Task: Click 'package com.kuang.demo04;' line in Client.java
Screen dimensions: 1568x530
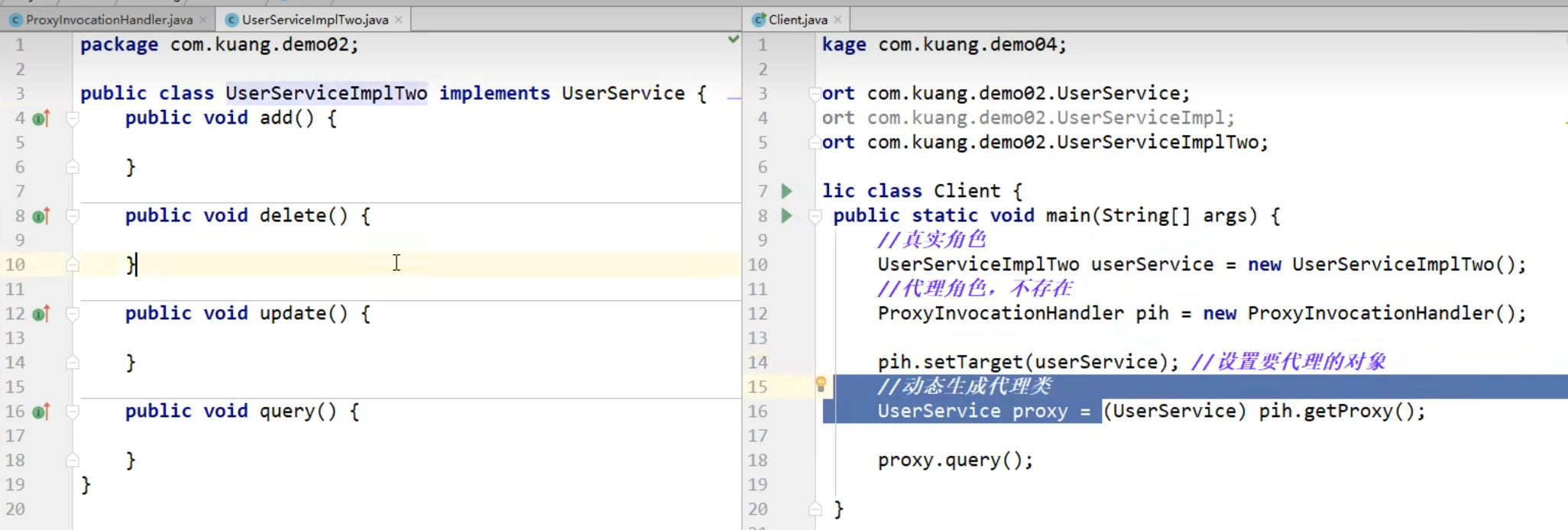Action: [x=944, y=44]
